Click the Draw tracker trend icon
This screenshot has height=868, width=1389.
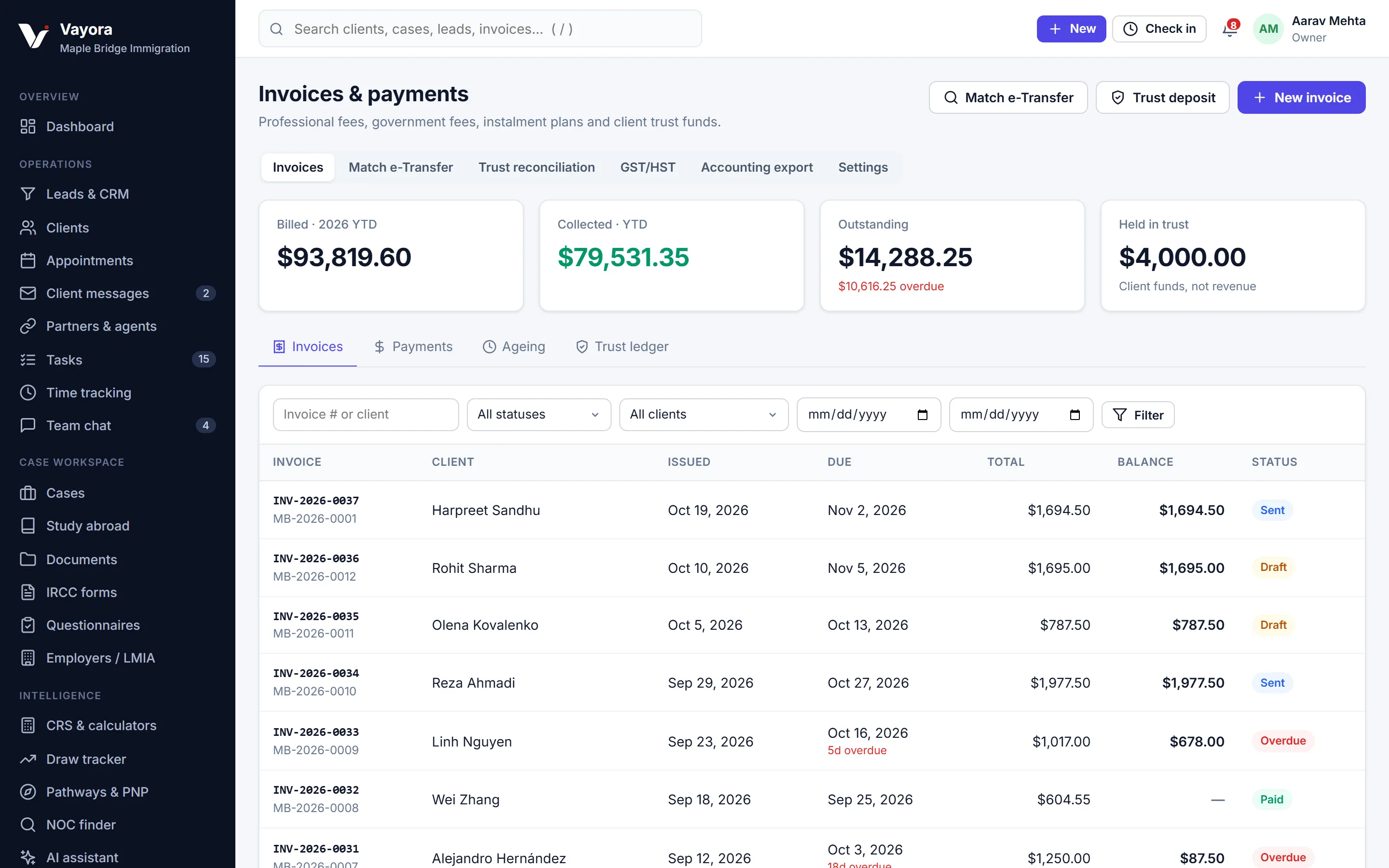tap(27, 759)
